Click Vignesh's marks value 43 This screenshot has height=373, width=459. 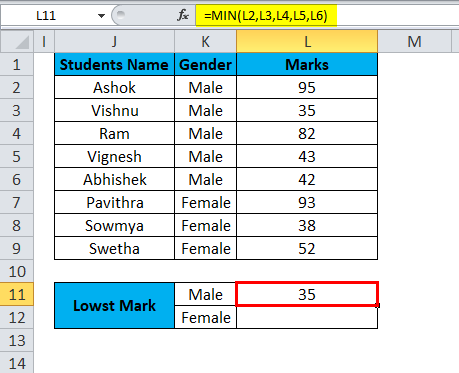pyautogui.click(x=307, y=156)
